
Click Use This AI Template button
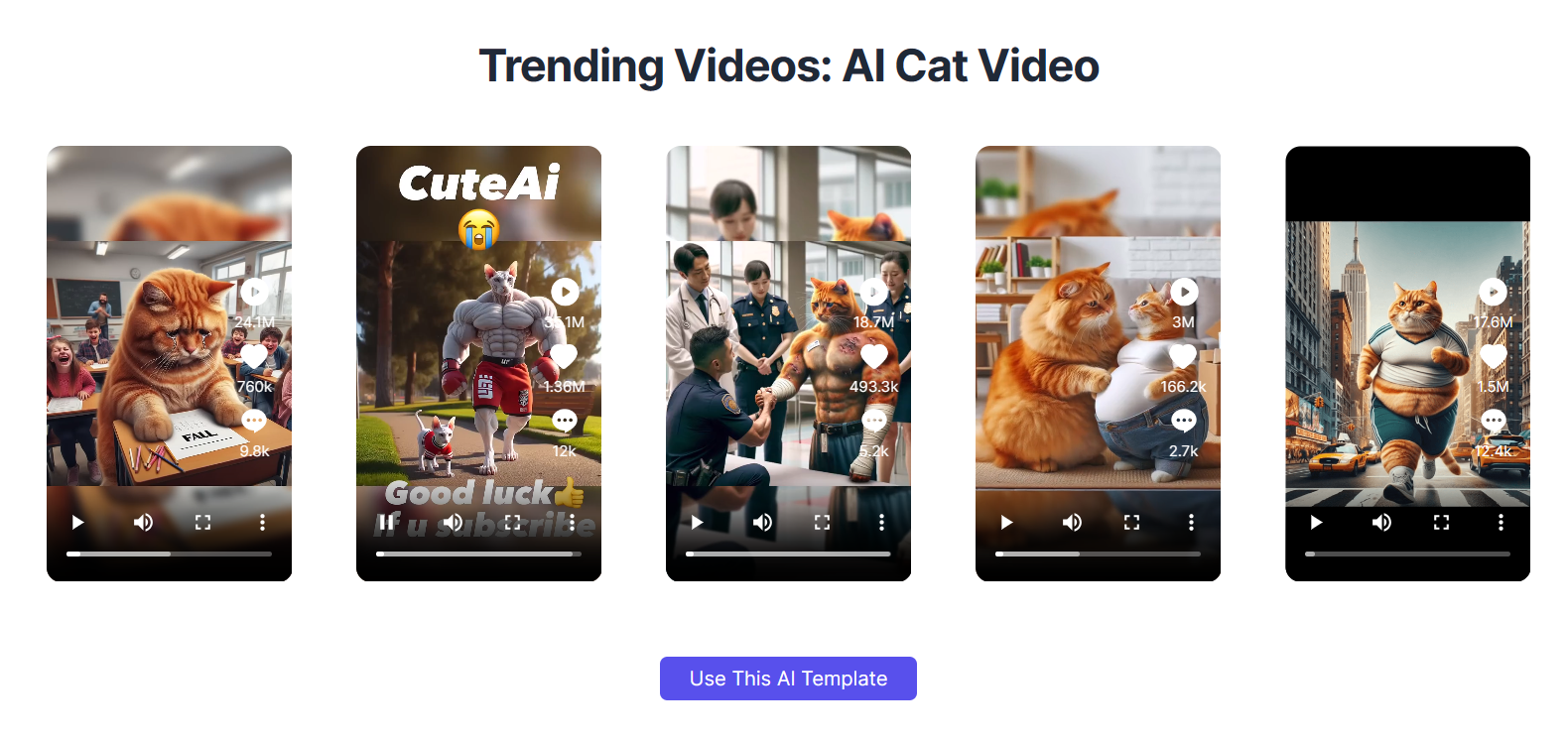click(x=788, y=679)
